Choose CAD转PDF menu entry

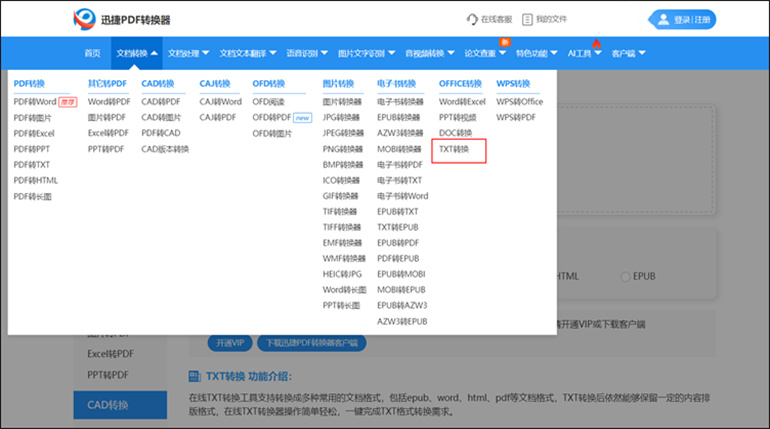click(x=161, y=102)
